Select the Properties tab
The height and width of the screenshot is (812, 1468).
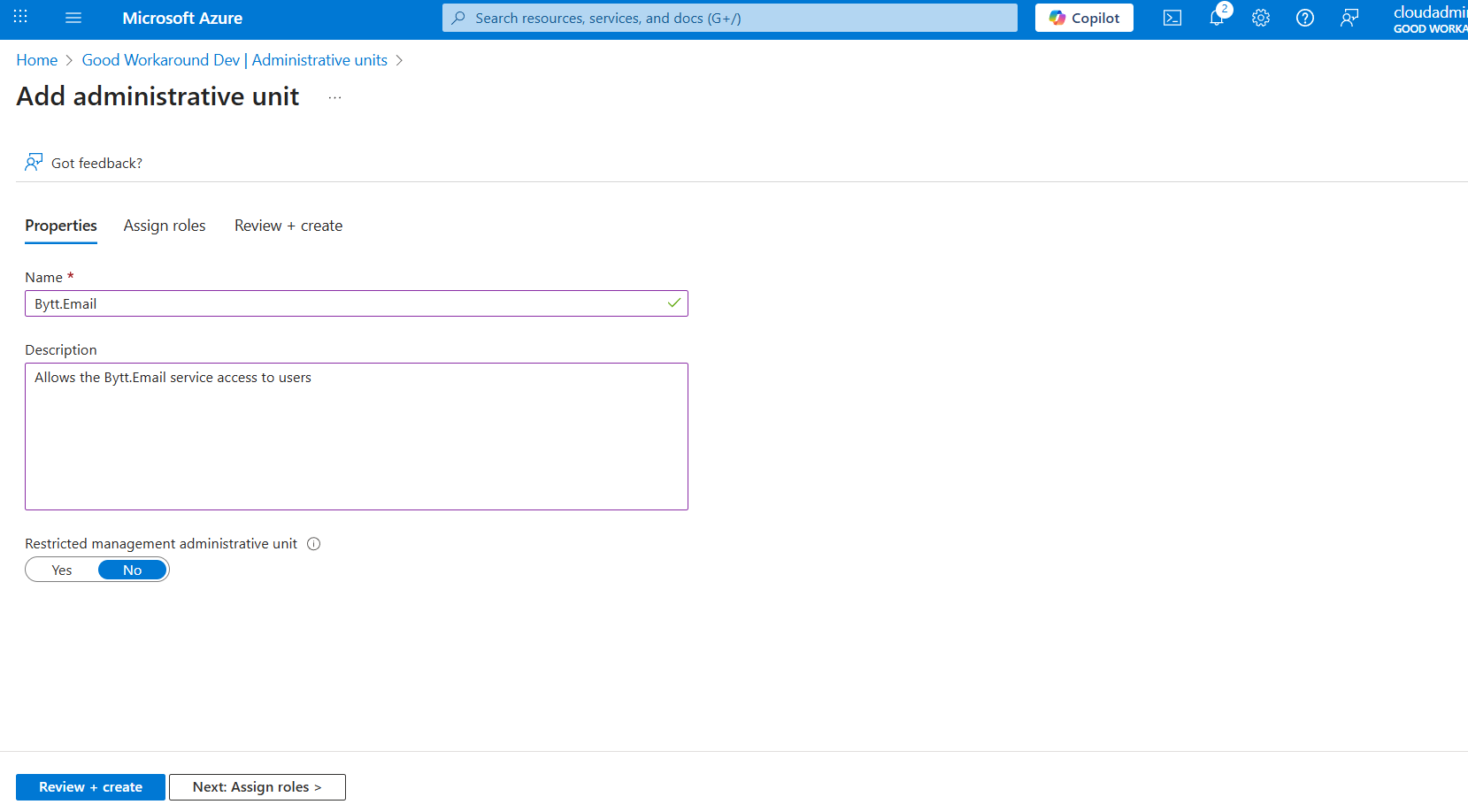[x=61, y=226]
